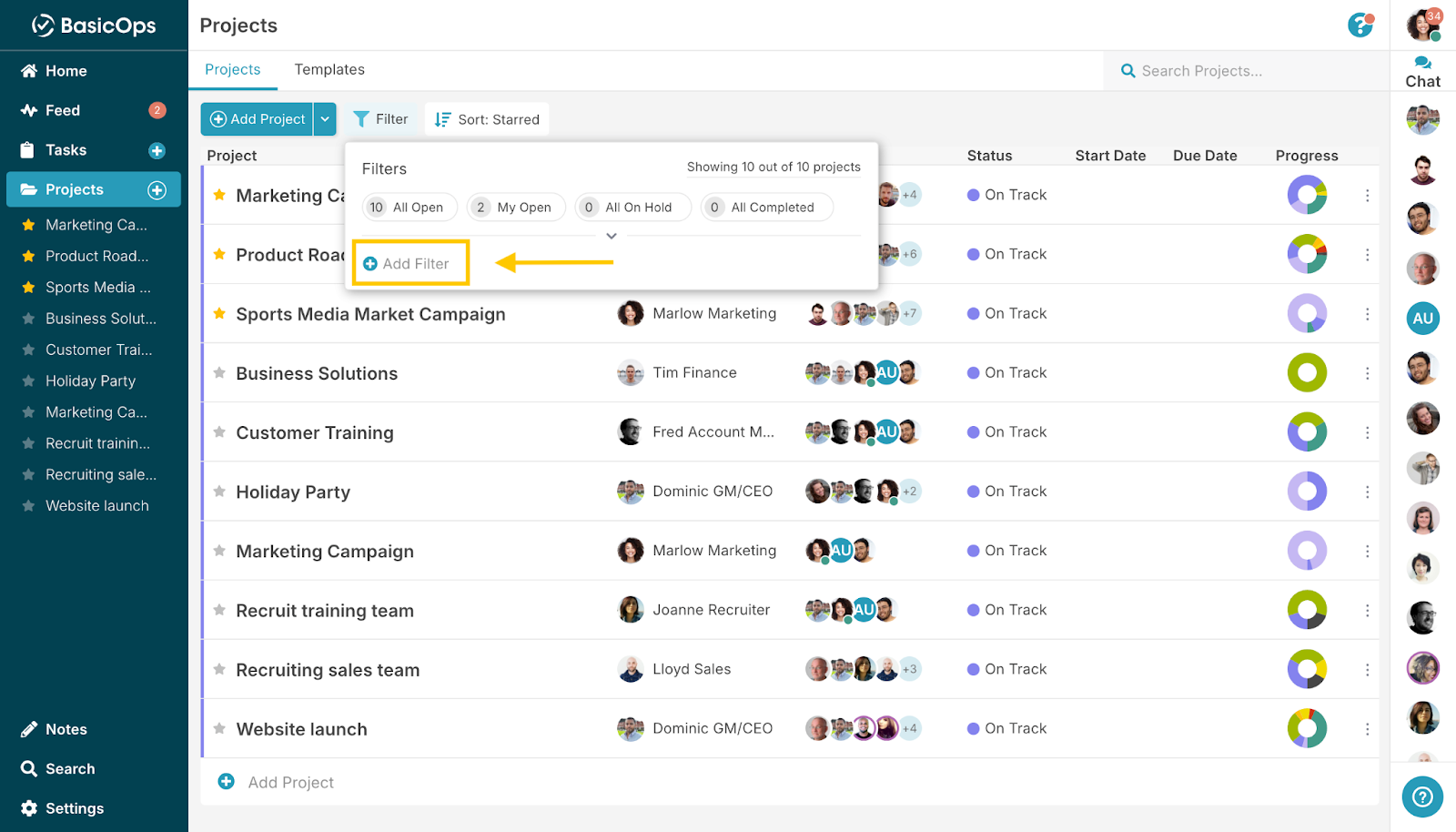Screen dimensions: 1456x832
Task: Click the help question-mark icon in header
Action: point(1360,25)
